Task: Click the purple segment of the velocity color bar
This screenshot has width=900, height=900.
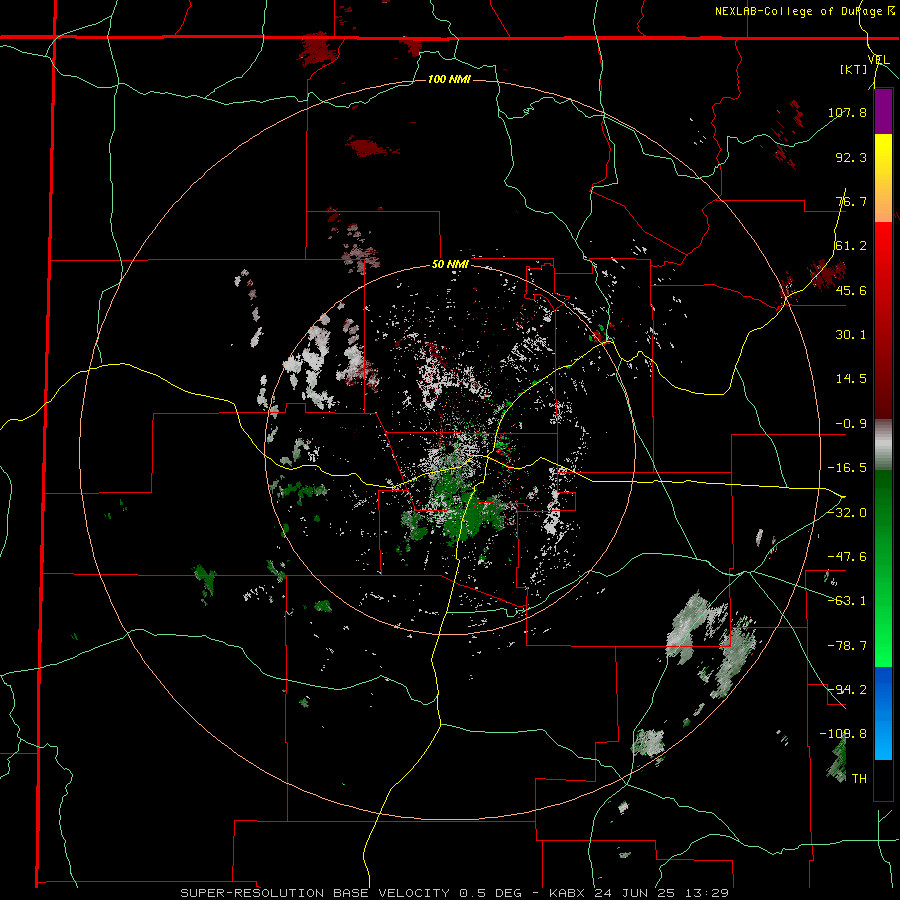Action: click(883, 111)
